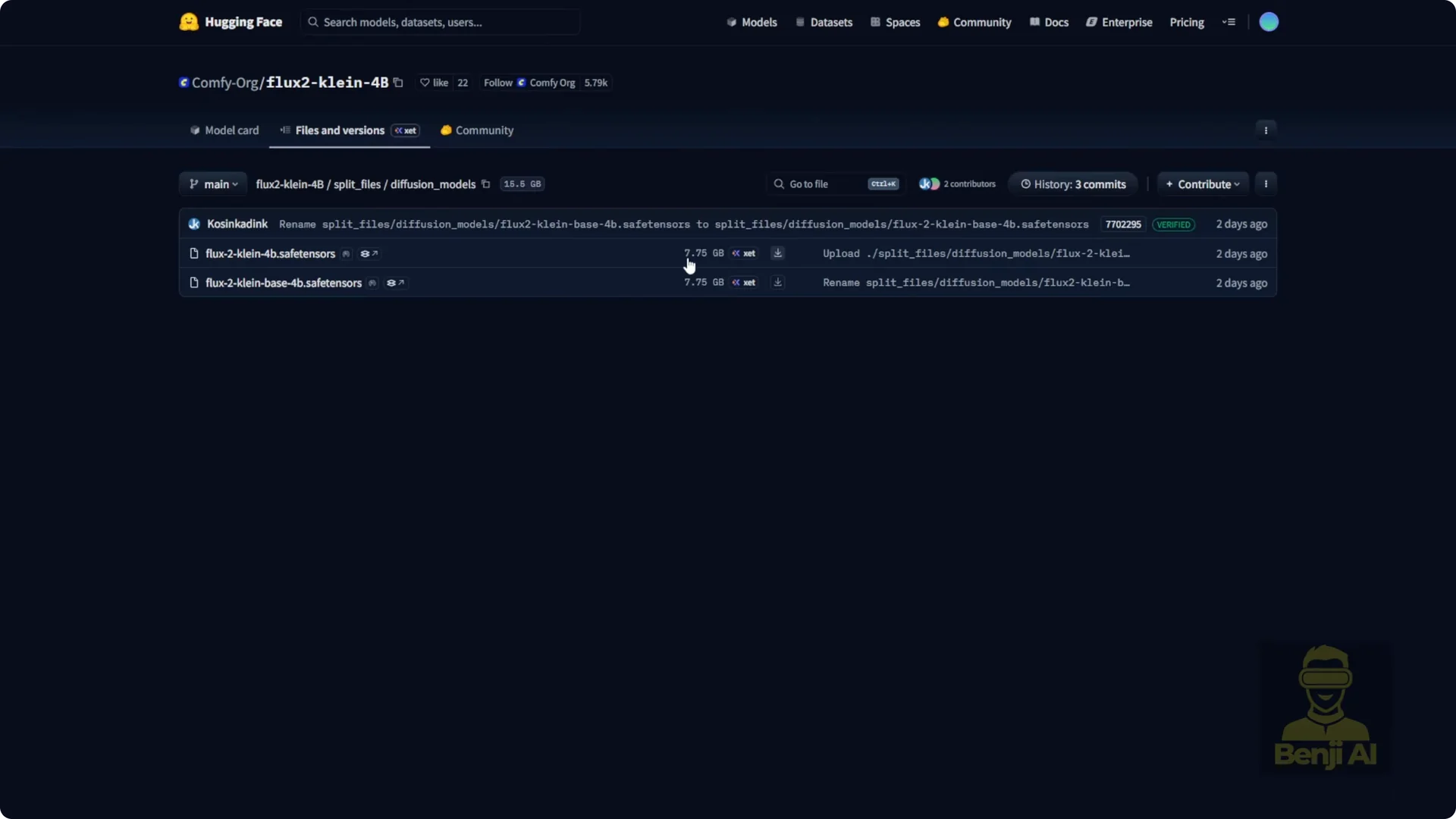Download flux-2-klein-4b.safetensors via download icon
This screenshot has width=1456, height=819.
coord(777,253)
